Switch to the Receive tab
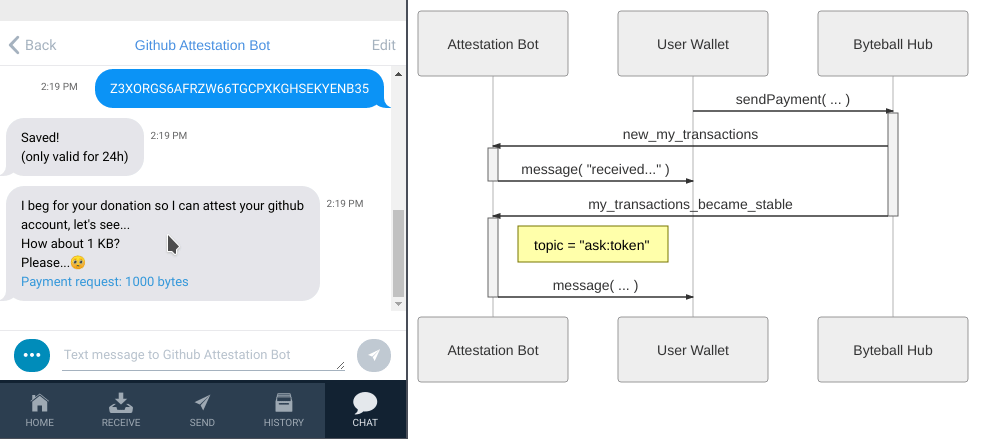 pyautogui.click(x=121, y=411)
